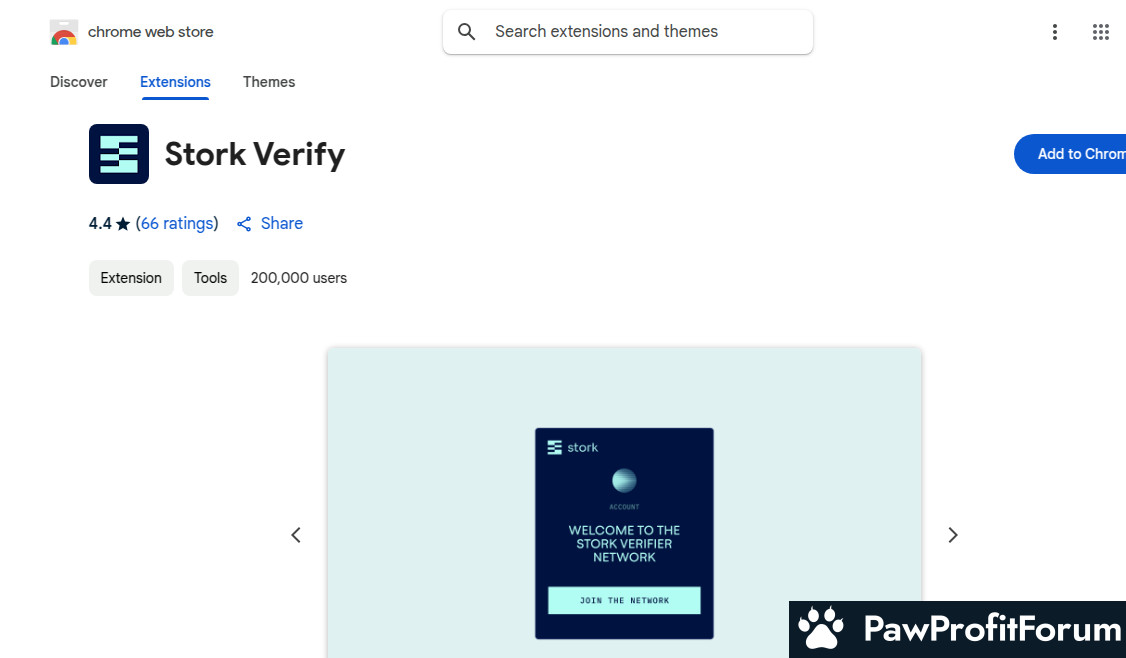
Task: Focus the Search extensions and themes field
Action: tap(640, 32)
